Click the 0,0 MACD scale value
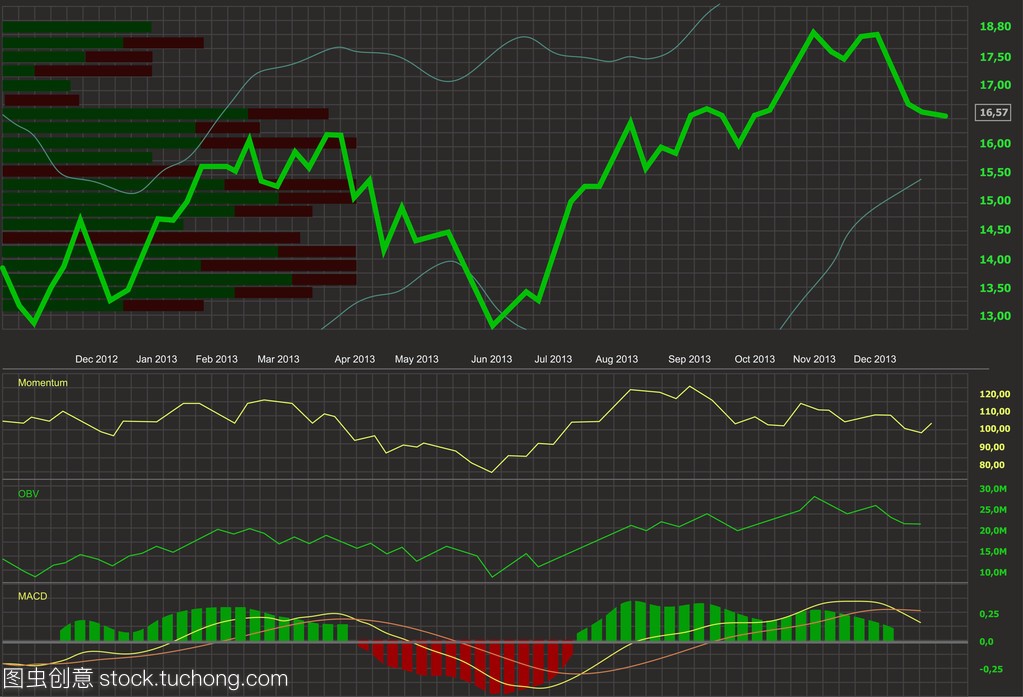This screenshot has width=1023, height=697. (x=986, y=642)
